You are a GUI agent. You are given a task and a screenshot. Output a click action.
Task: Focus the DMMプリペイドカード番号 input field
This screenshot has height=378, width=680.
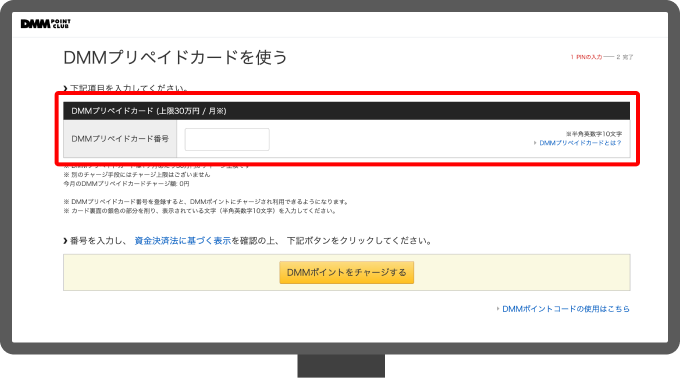[227, 140]
